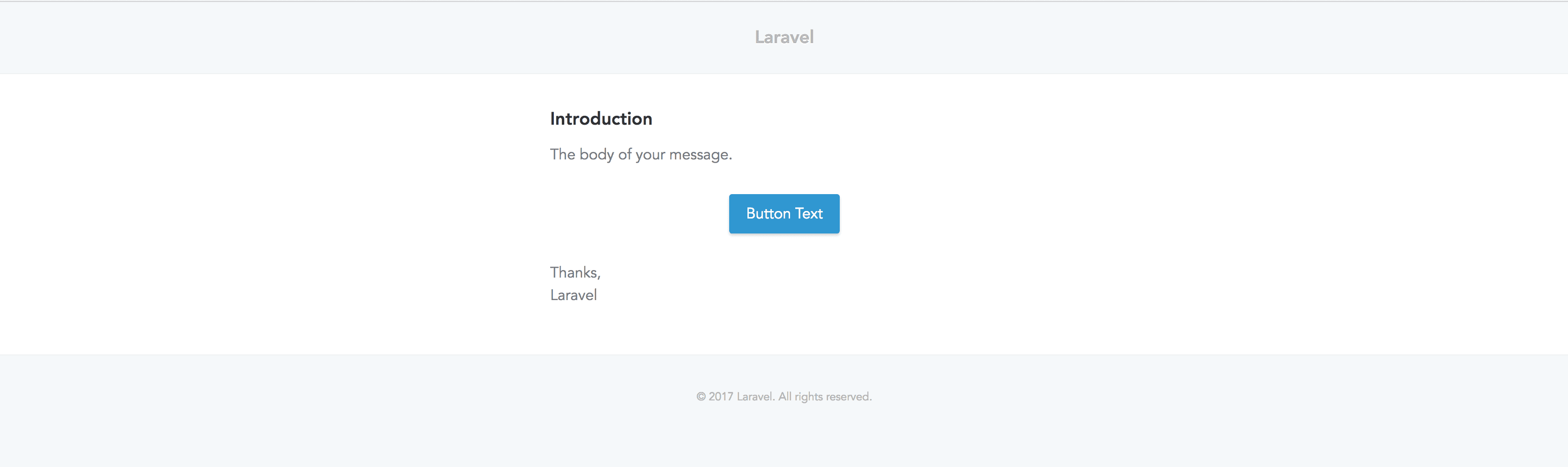Select the Introduction heading
The width and height of the screenshot is (1568, 467).
click(x=601, y=118)
